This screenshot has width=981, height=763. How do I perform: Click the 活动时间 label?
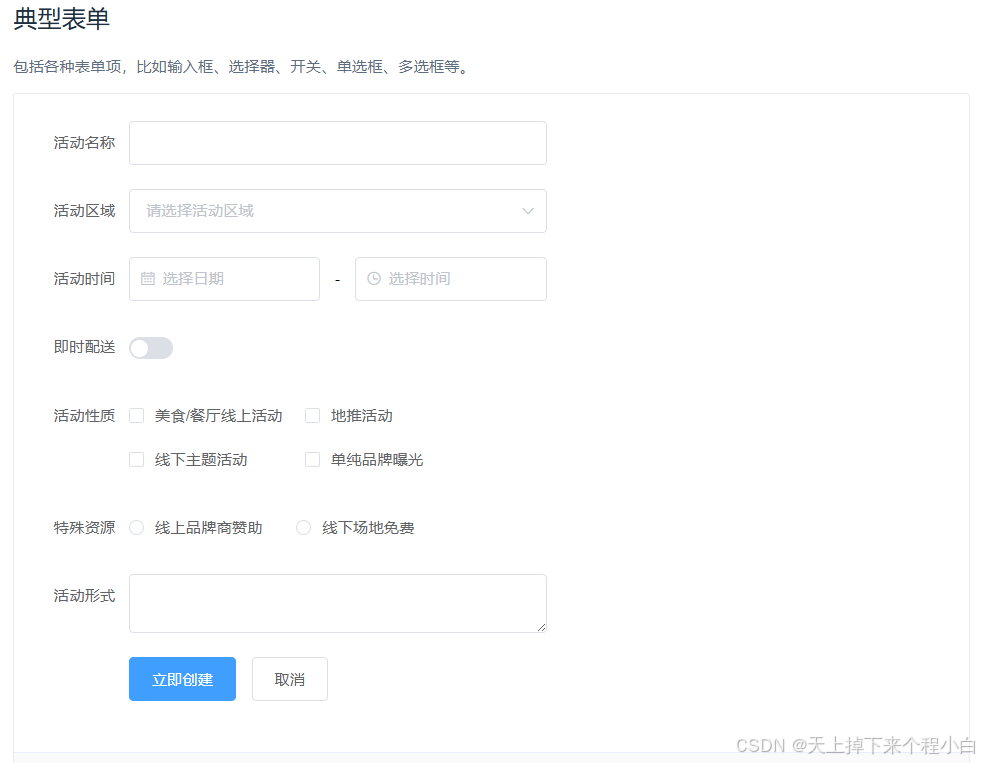coord(84,279)
